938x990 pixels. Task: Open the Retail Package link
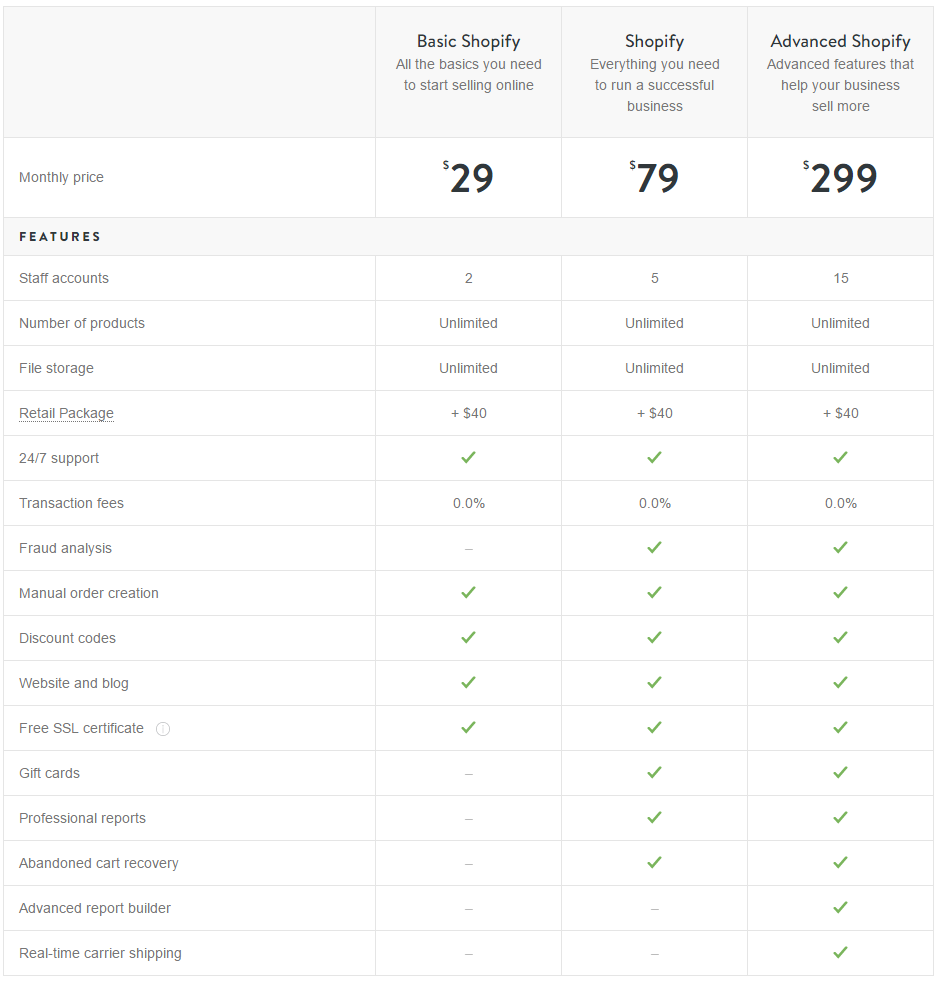point(66,413)
